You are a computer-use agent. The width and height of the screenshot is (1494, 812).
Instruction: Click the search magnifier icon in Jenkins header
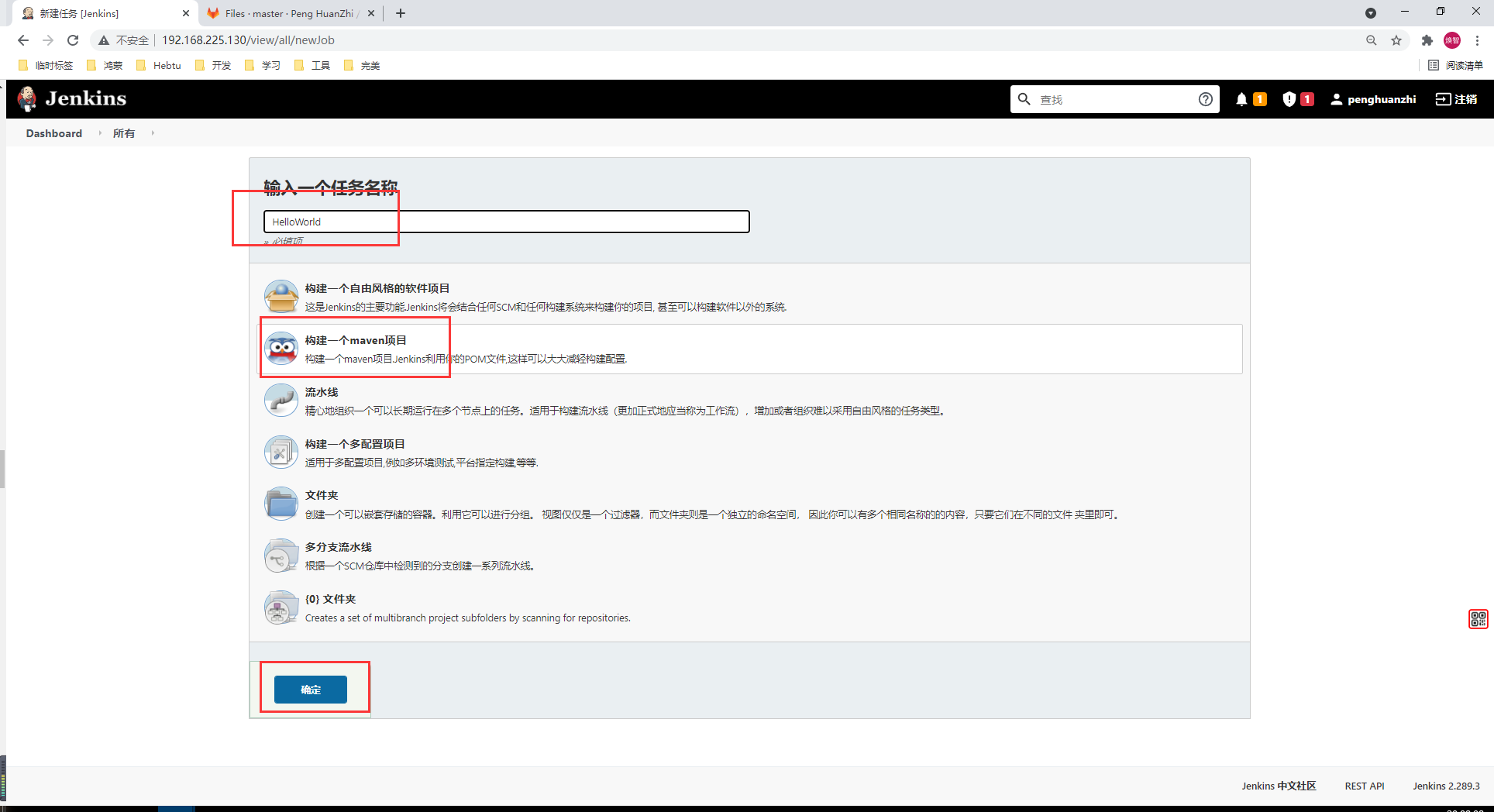click(1024, 99)
